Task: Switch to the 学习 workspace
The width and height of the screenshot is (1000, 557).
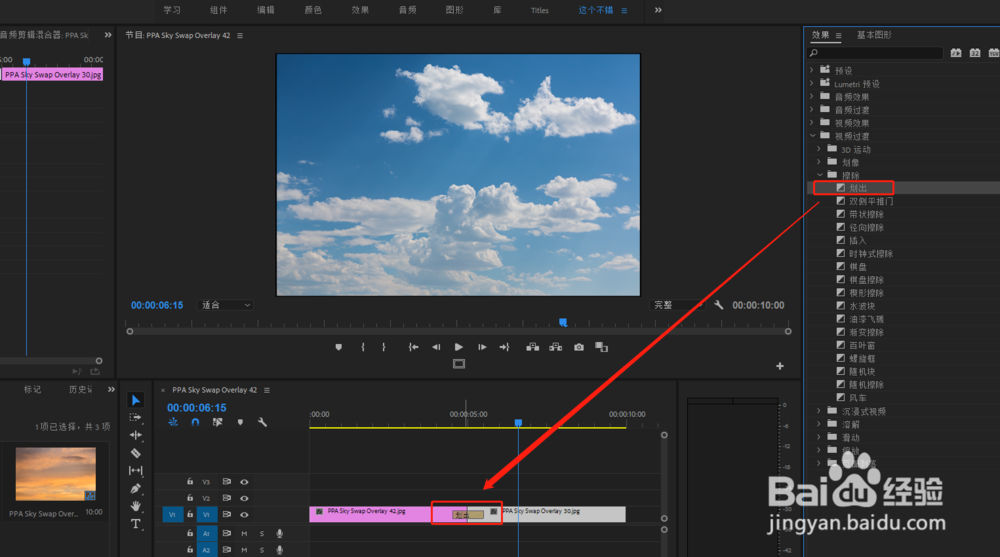Action: [172, 10]
